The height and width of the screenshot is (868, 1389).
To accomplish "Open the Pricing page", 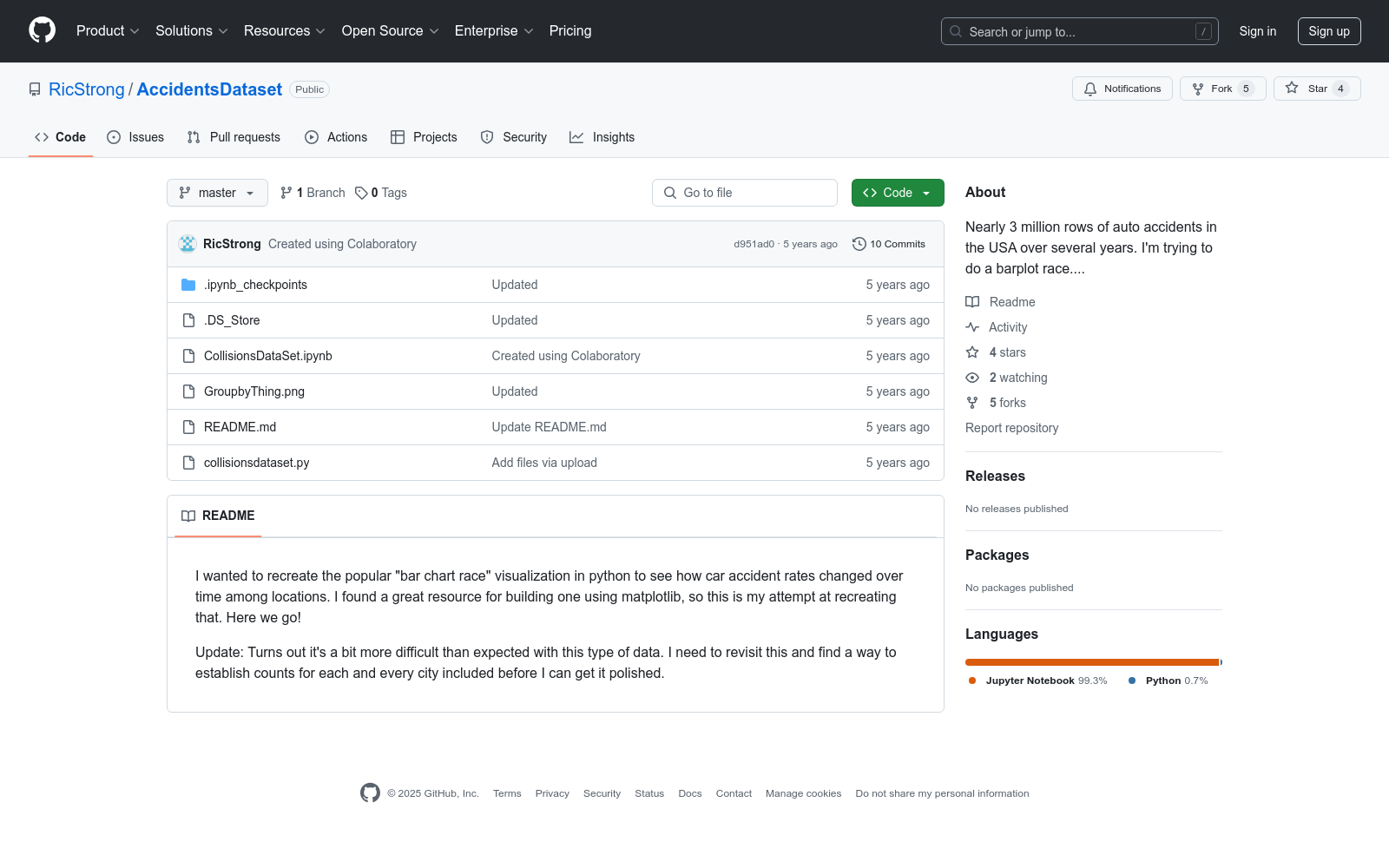I will point(570,31).
